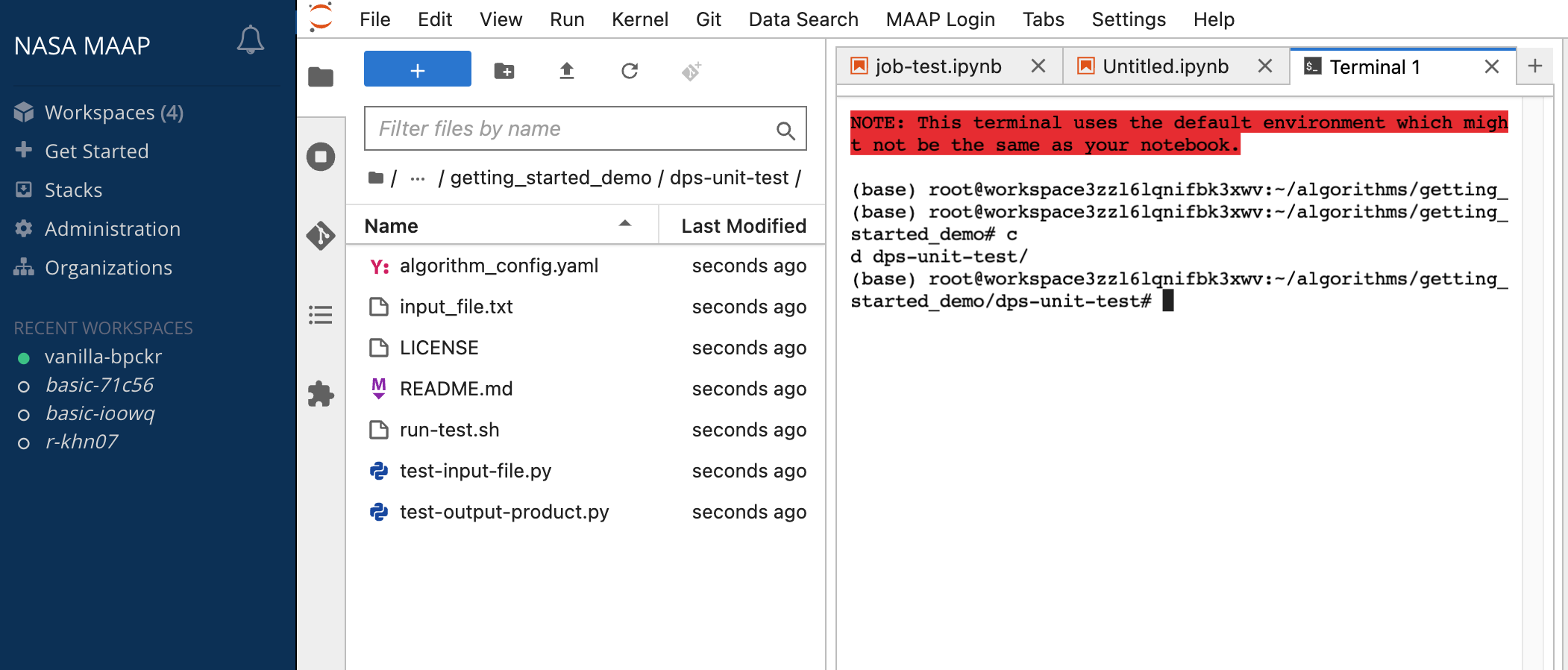Image resolution: width=1568 pixels, height=670 pixels.
Task: Click the Filter files by name field
Action: click(585, 128)
